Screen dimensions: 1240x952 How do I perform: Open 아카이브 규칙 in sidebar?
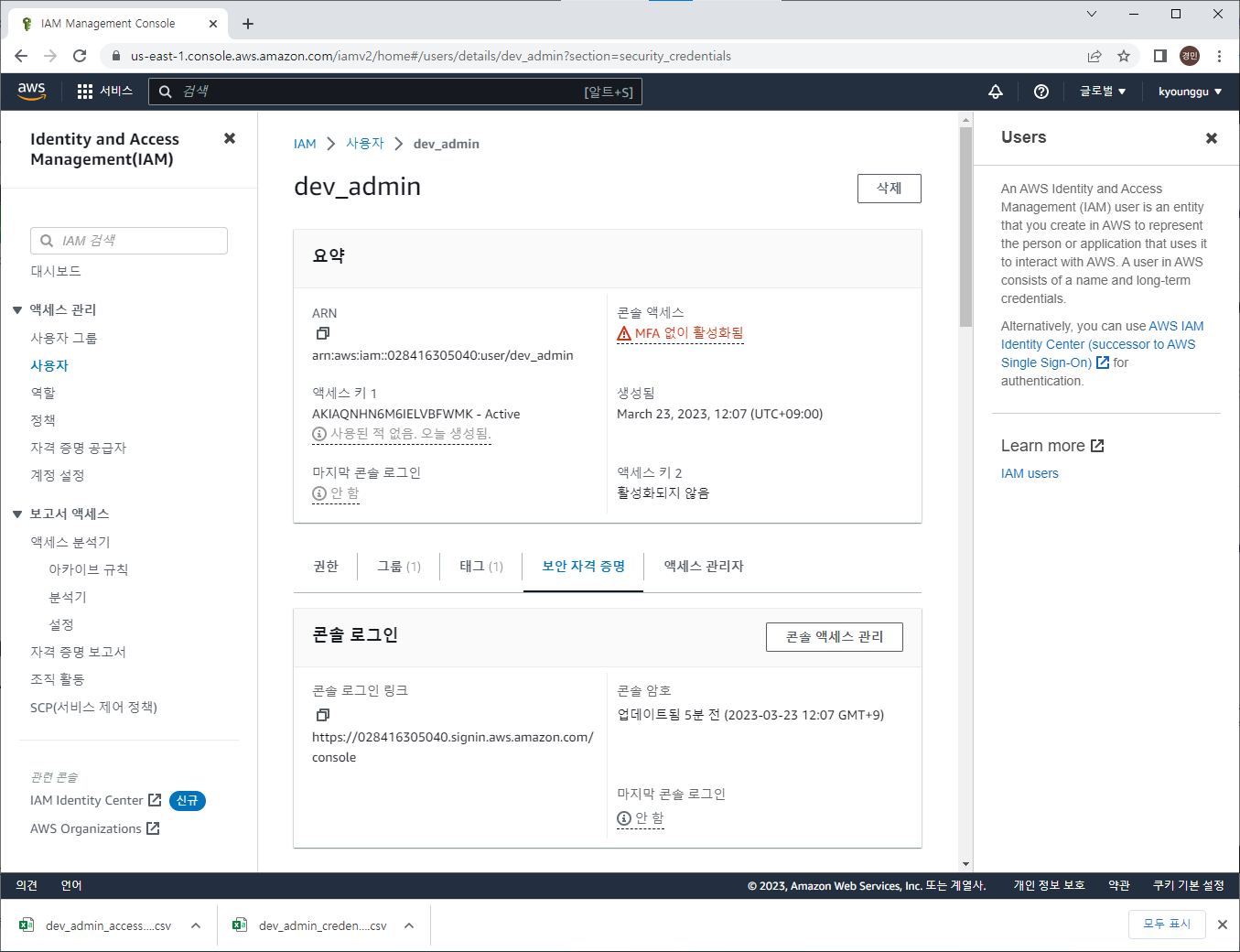(89, 569)
